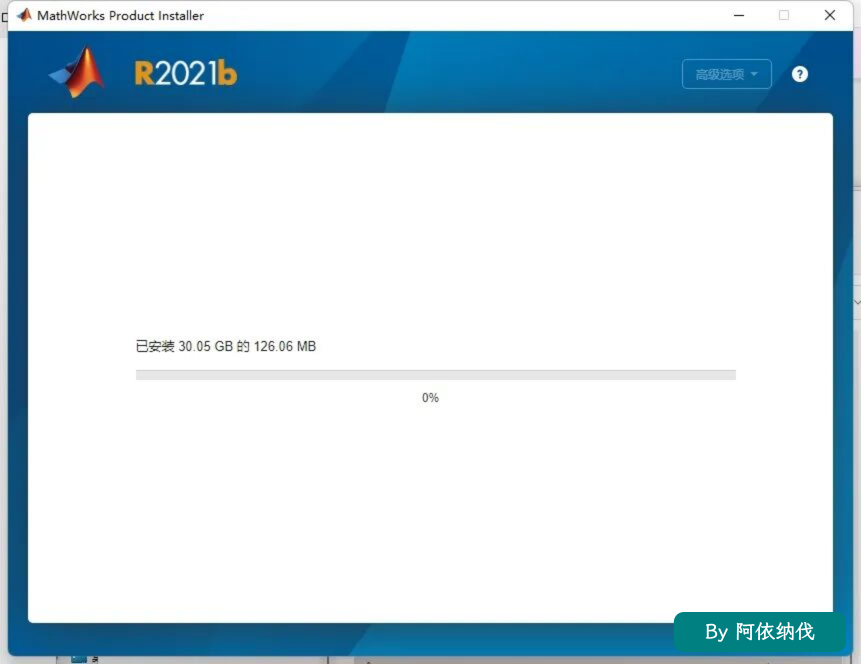Minimize the MathWorks Product Installer window
Screen dimensions: 861x664
[739, 15]
